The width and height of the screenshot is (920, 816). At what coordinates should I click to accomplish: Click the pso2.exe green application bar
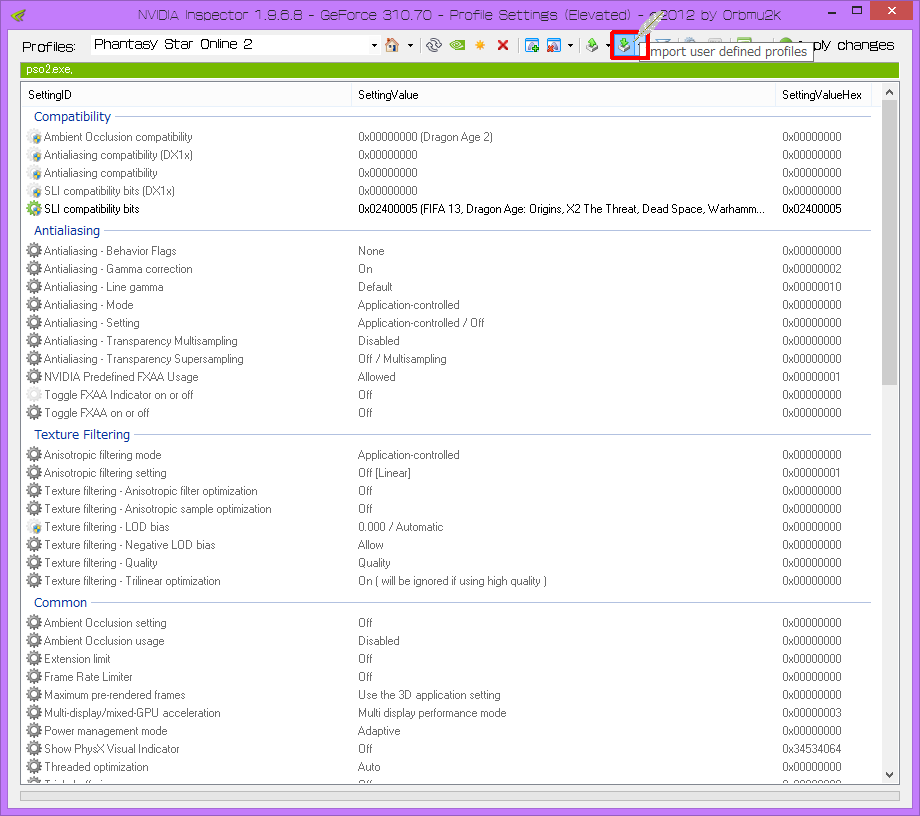[459, 69]
